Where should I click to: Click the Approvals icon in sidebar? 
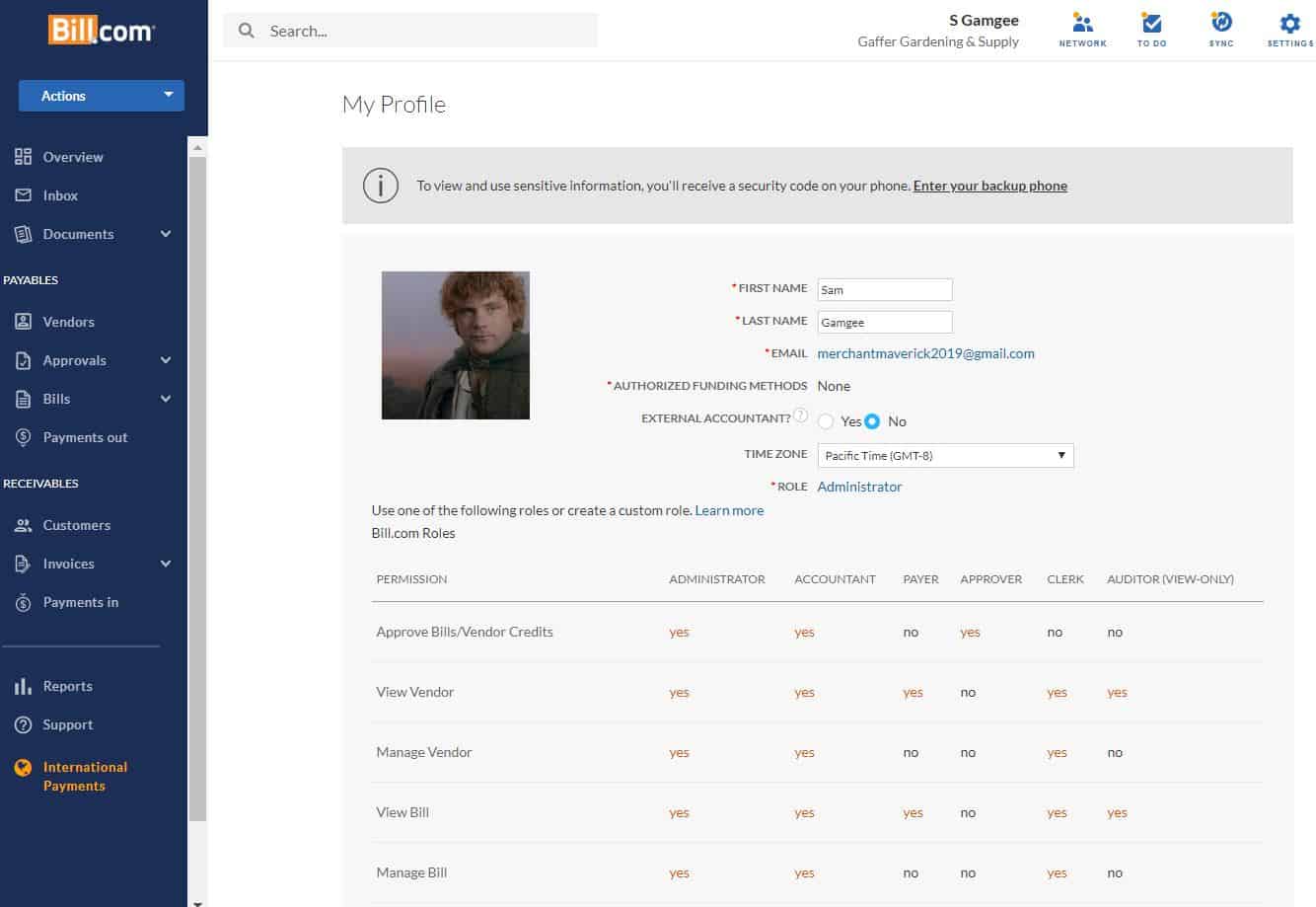(x=23, y=360)
